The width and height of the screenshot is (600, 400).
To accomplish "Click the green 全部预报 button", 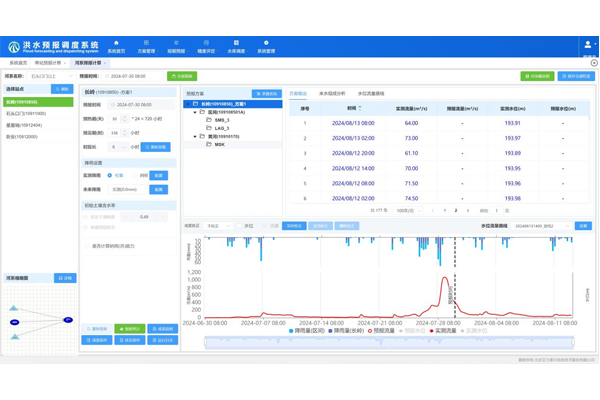I will 183,76.
